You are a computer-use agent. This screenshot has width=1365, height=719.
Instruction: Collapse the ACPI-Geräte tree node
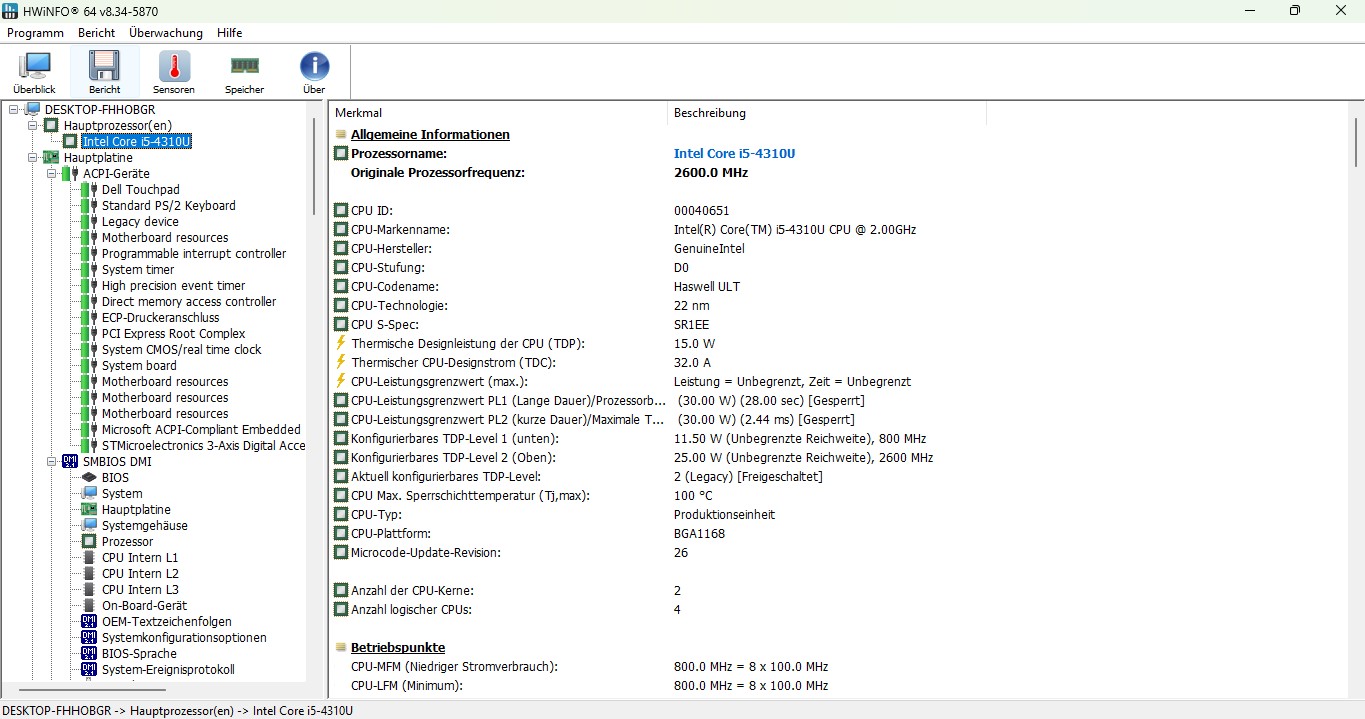tap(51, 174)
